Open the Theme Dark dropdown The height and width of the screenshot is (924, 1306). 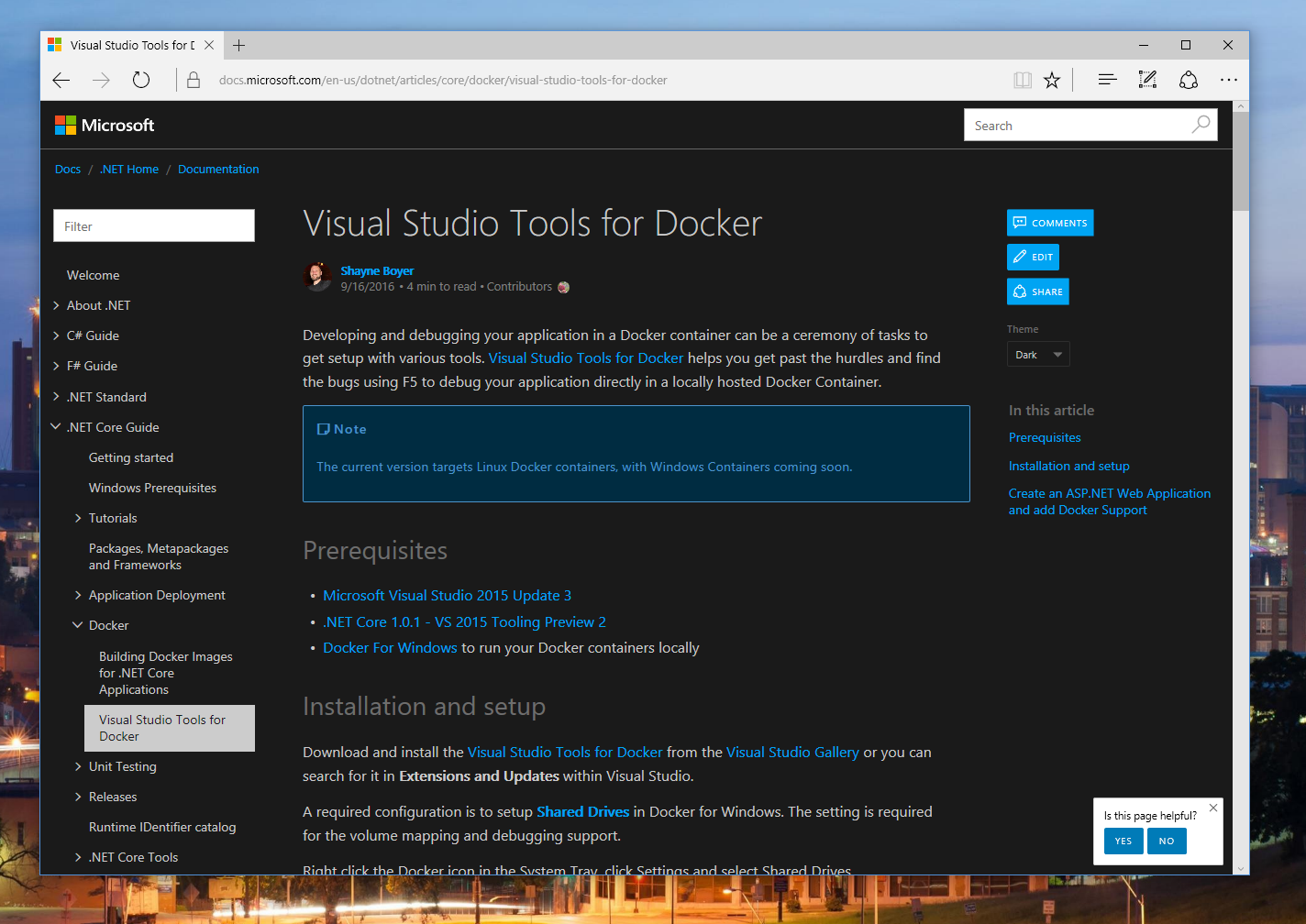1038,355
